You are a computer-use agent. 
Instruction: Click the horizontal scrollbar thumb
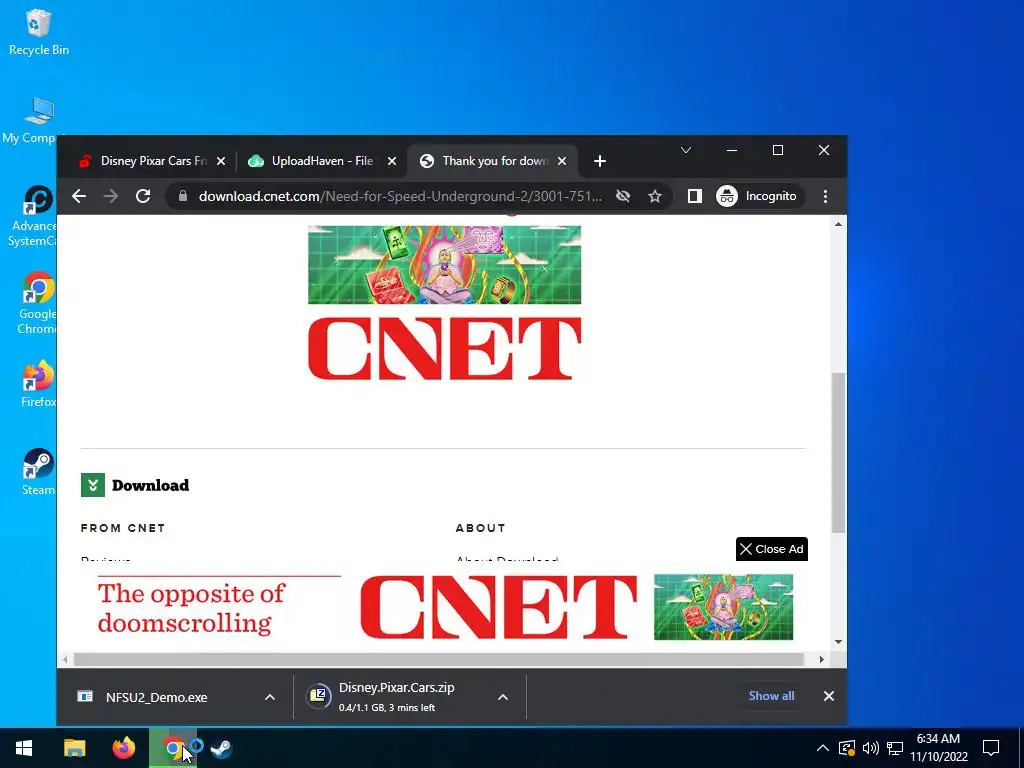[439, 660]
